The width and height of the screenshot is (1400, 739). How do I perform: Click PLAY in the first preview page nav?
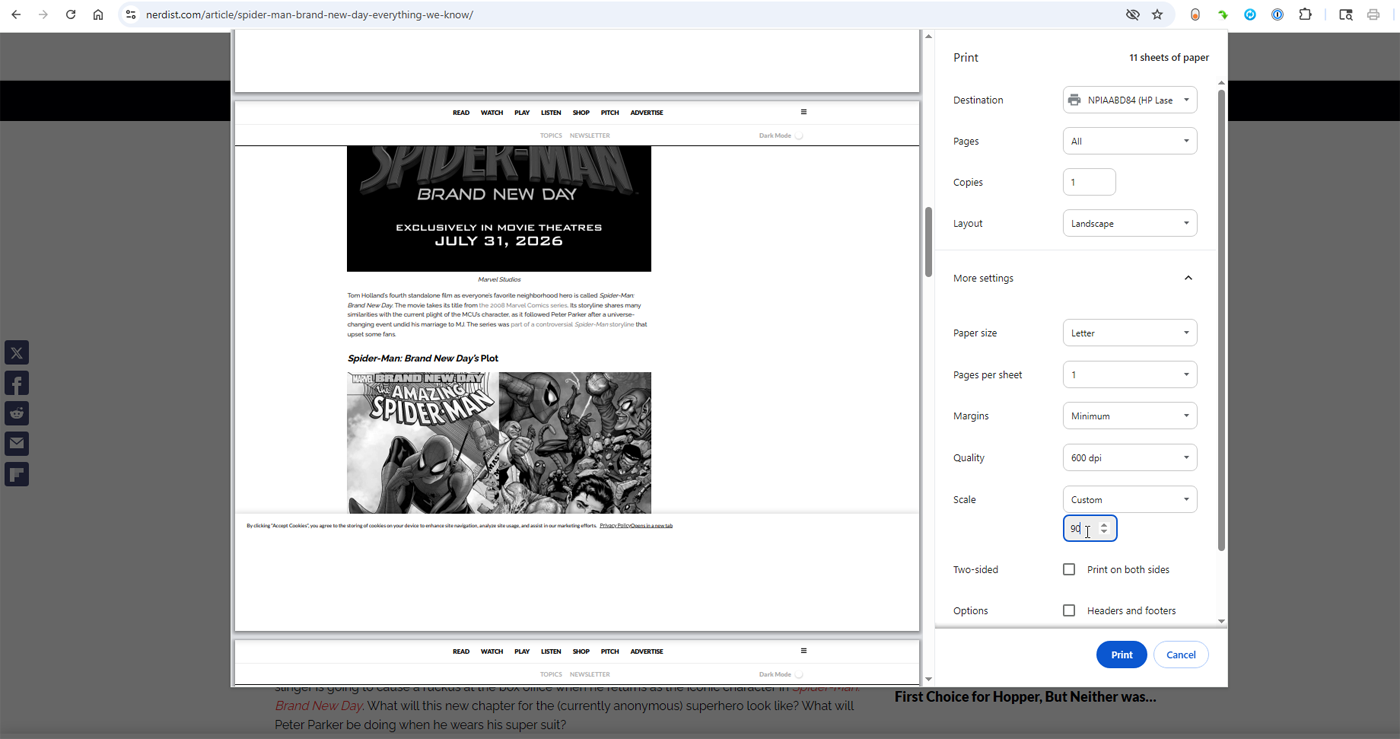point(522,113)
